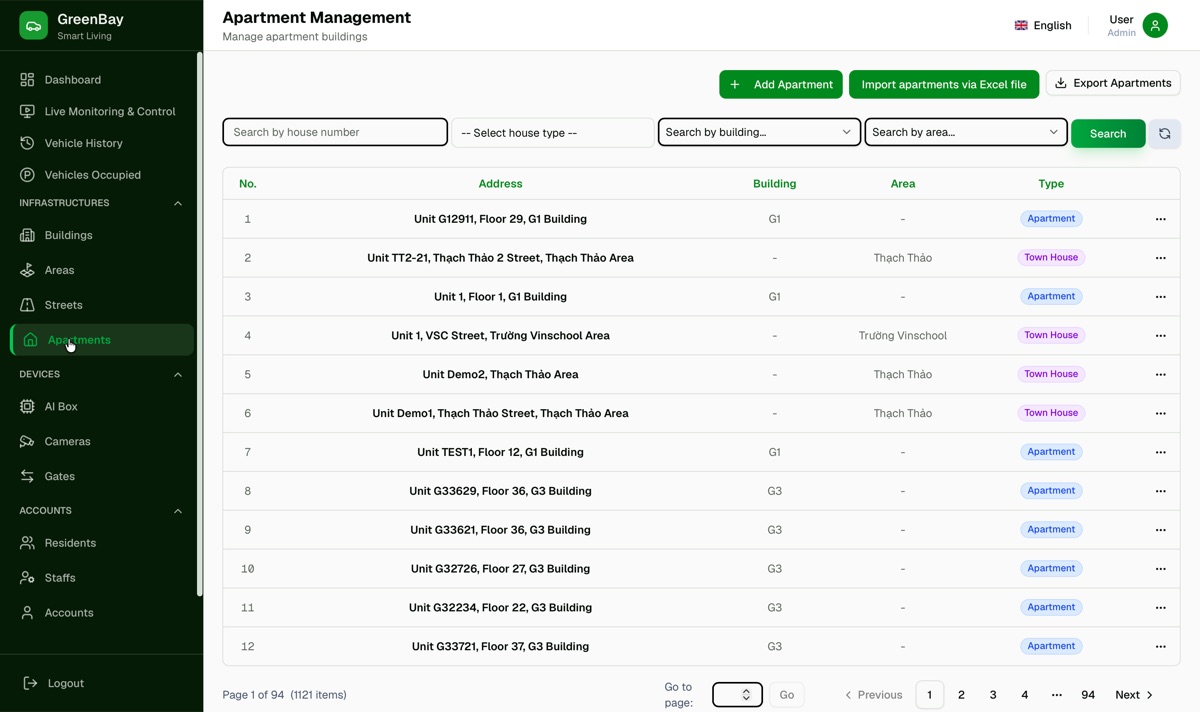
Task: Click the Type column header
Action: pos(1051,184)
